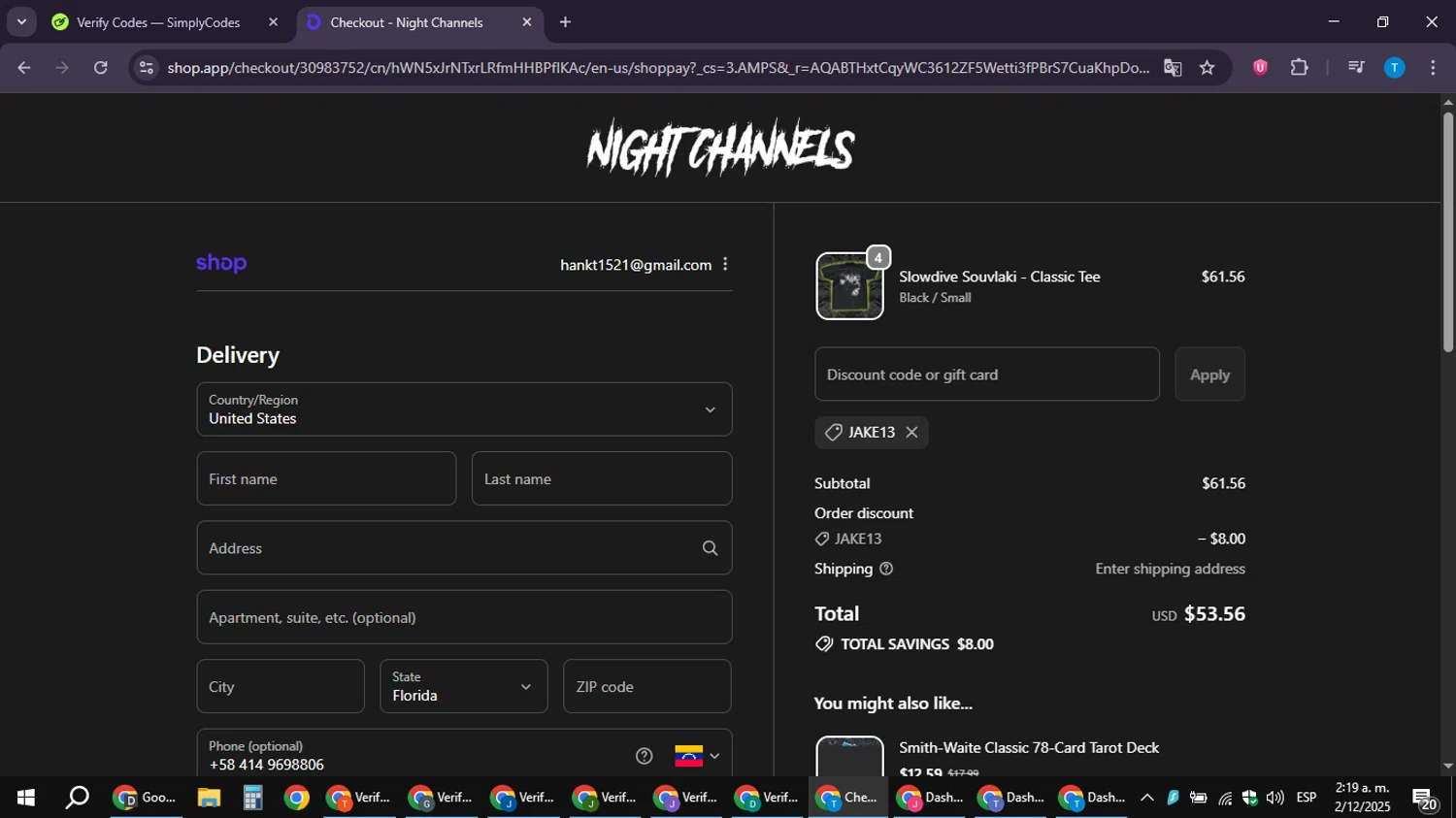This screenshot has height=818, width=1456.
Task: Click hankt1521@gmail.com email text
Action: click(x=636, y=265)
